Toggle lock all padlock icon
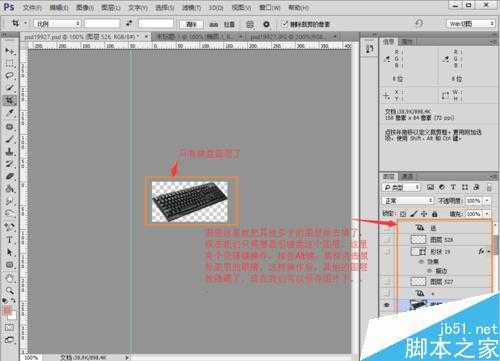 (x=434, y=214)
